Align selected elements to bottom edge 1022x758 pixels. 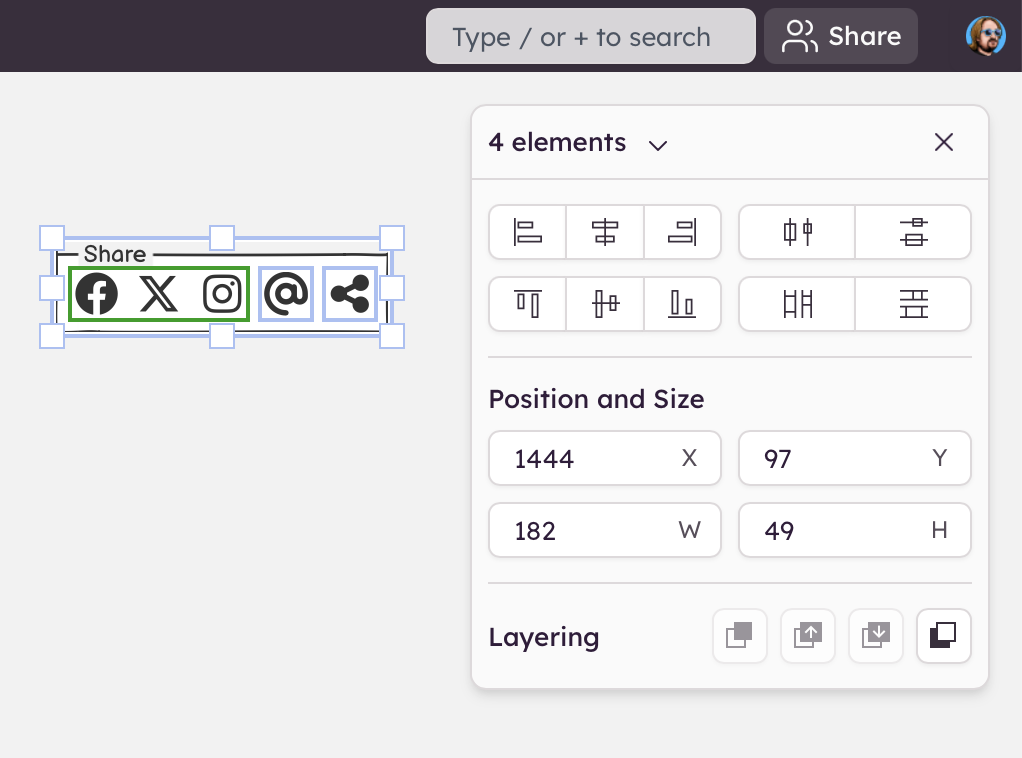click(682, 304)
